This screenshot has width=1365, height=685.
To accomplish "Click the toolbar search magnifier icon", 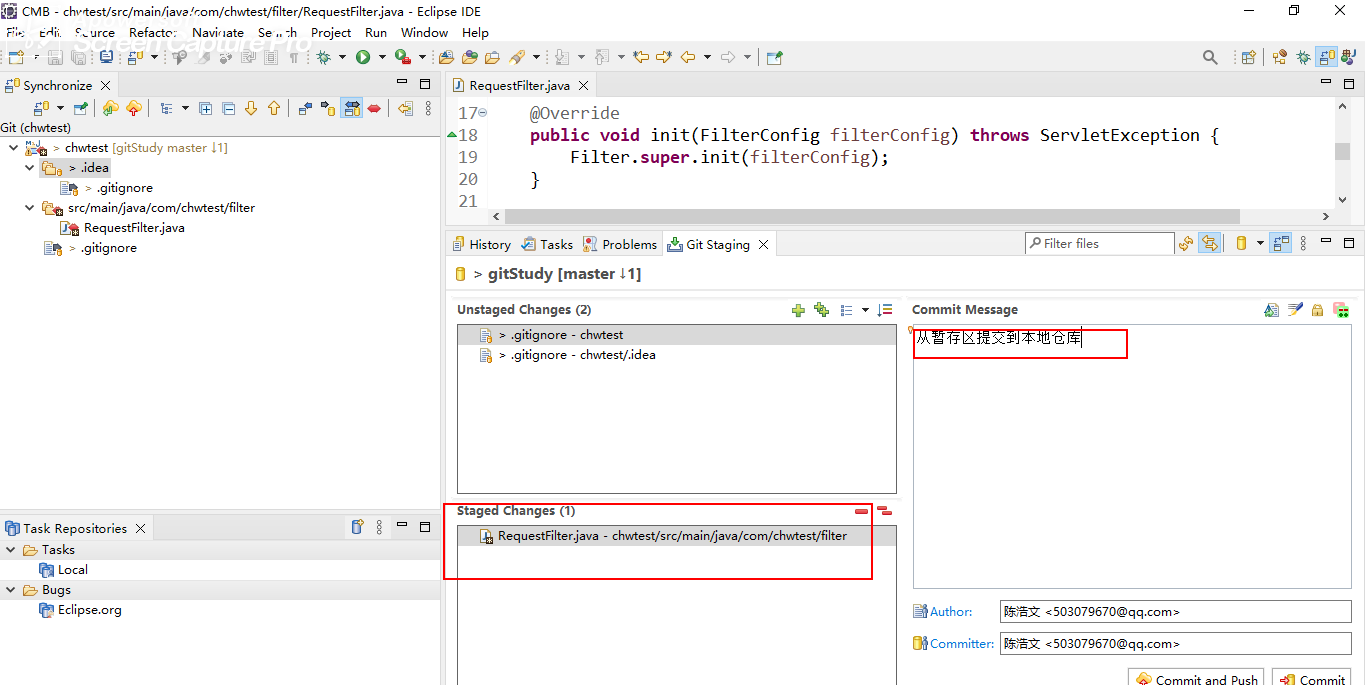I will 1210,57.
